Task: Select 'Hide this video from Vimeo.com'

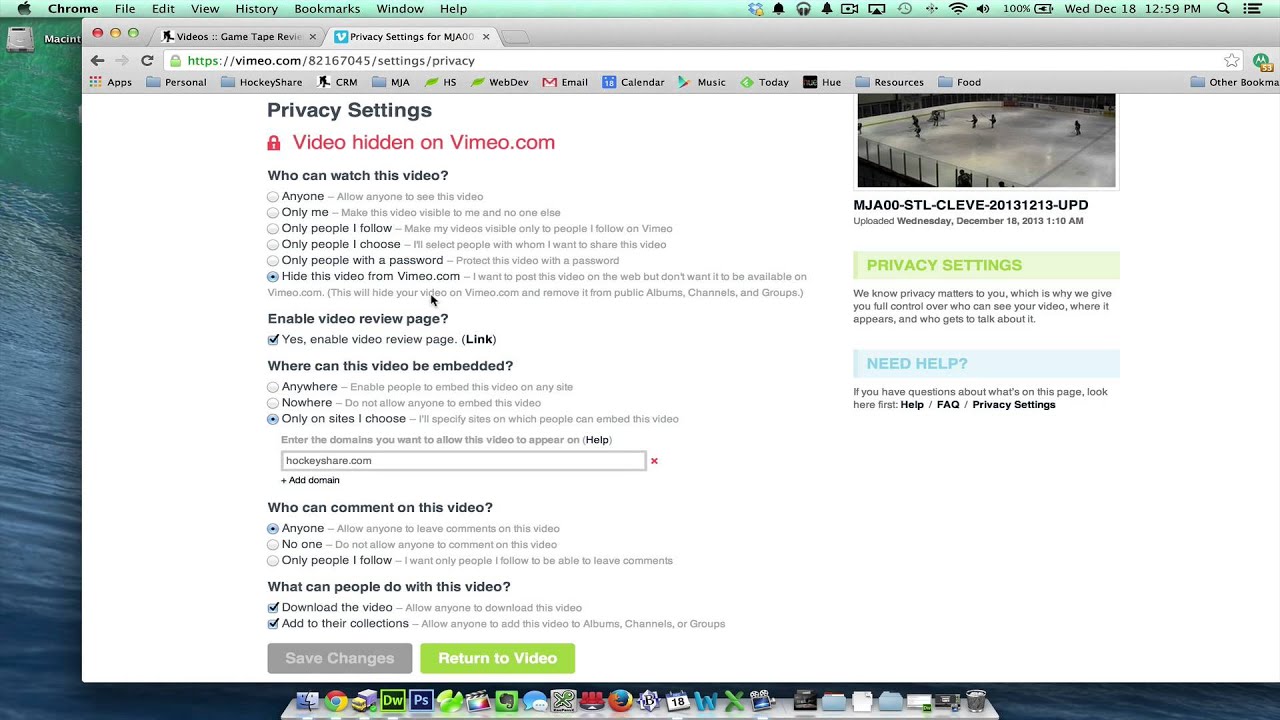Action: coord(273,277)
